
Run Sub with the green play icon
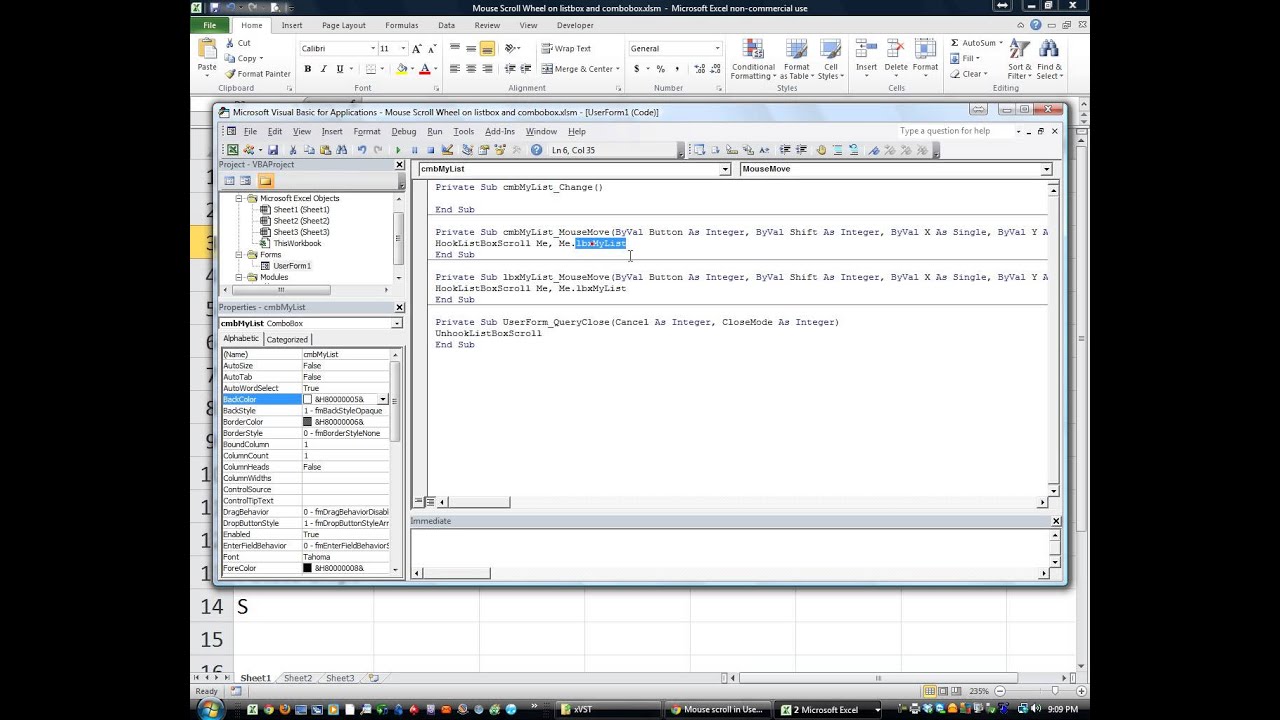tap(398, 150)
